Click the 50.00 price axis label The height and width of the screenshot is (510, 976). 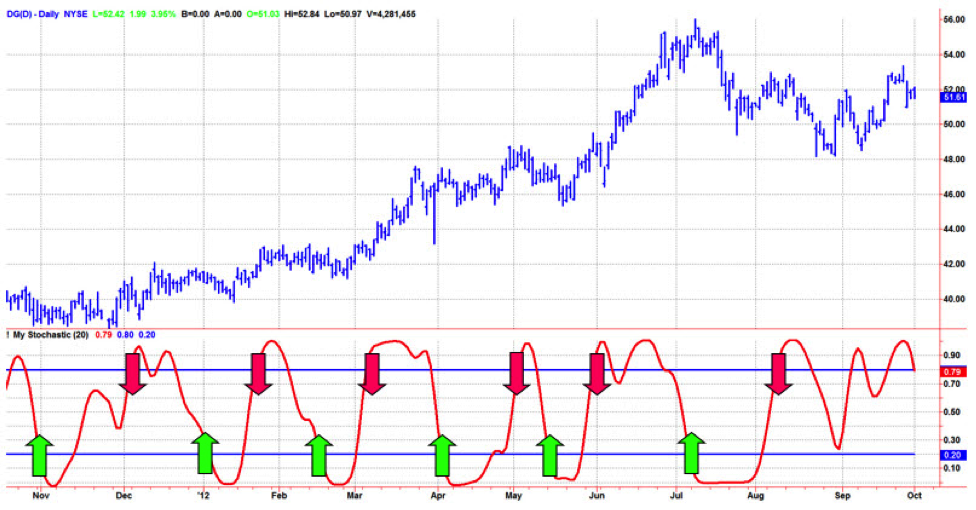click(954, 125)
